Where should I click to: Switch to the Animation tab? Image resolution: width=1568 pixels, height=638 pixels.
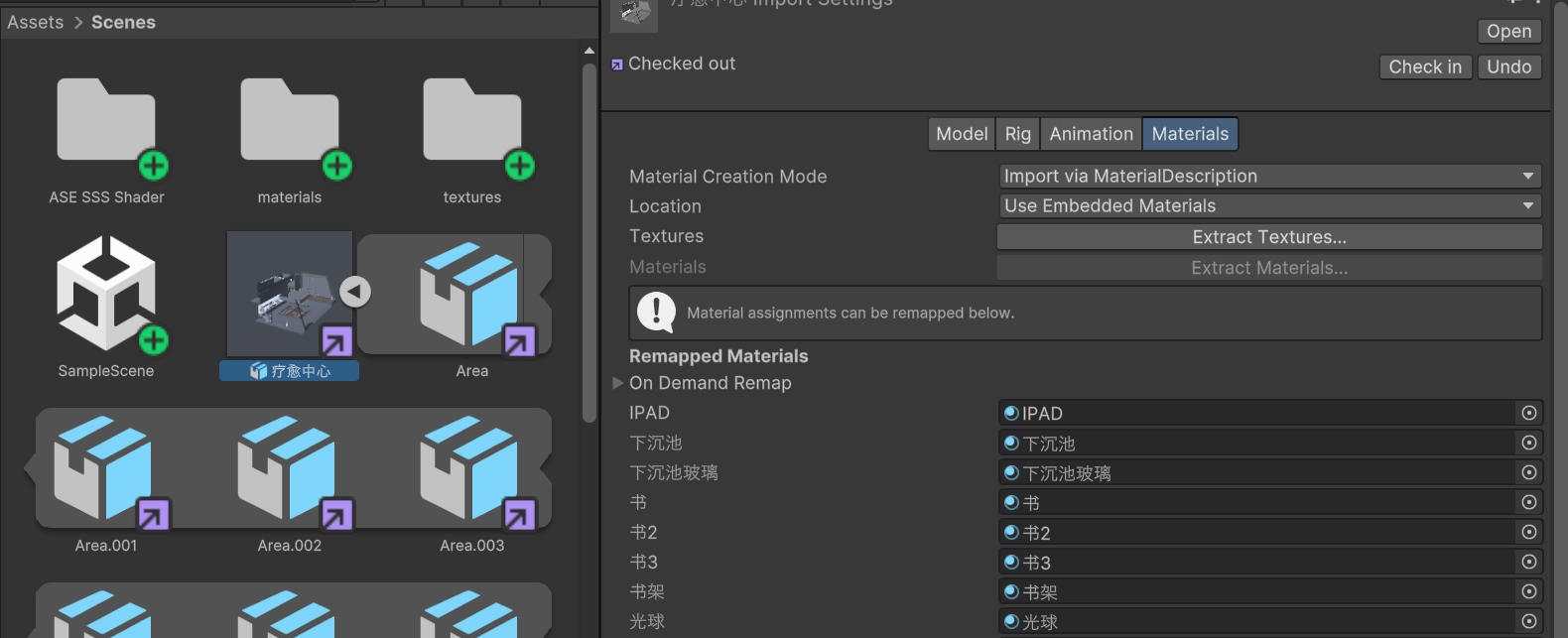click(1091, 134)
